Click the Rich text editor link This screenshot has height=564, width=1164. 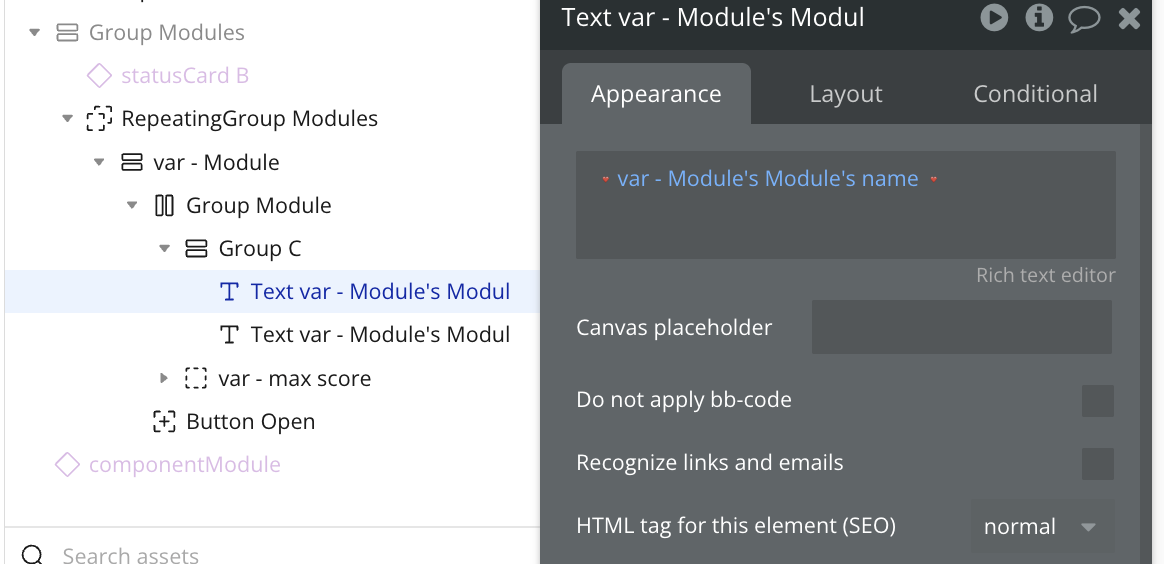pyautogui.click(x=1045, y=275)
